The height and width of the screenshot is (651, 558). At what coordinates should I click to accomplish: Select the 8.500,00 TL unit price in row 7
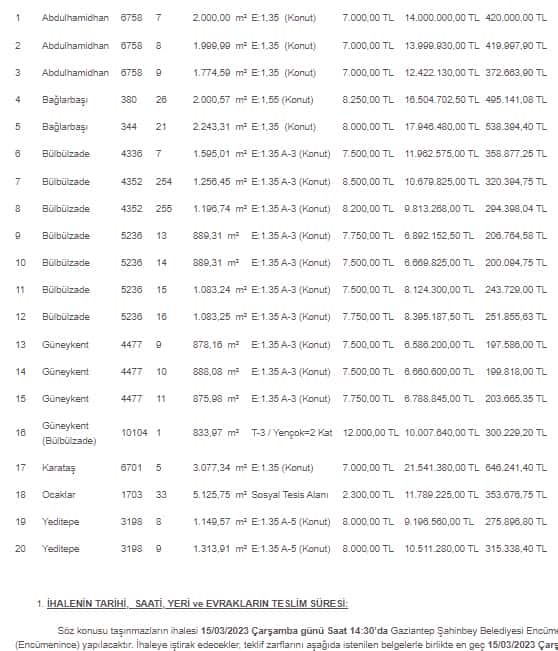(x=368, y=181)
